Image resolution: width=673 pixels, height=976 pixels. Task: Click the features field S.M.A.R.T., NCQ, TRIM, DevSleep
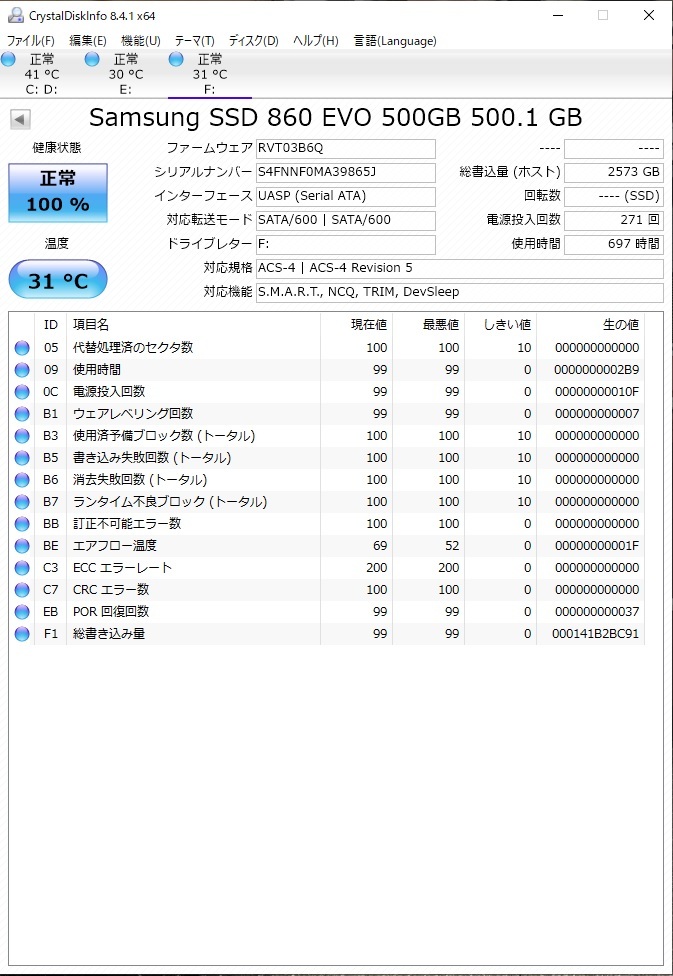[x=459, y=292]
